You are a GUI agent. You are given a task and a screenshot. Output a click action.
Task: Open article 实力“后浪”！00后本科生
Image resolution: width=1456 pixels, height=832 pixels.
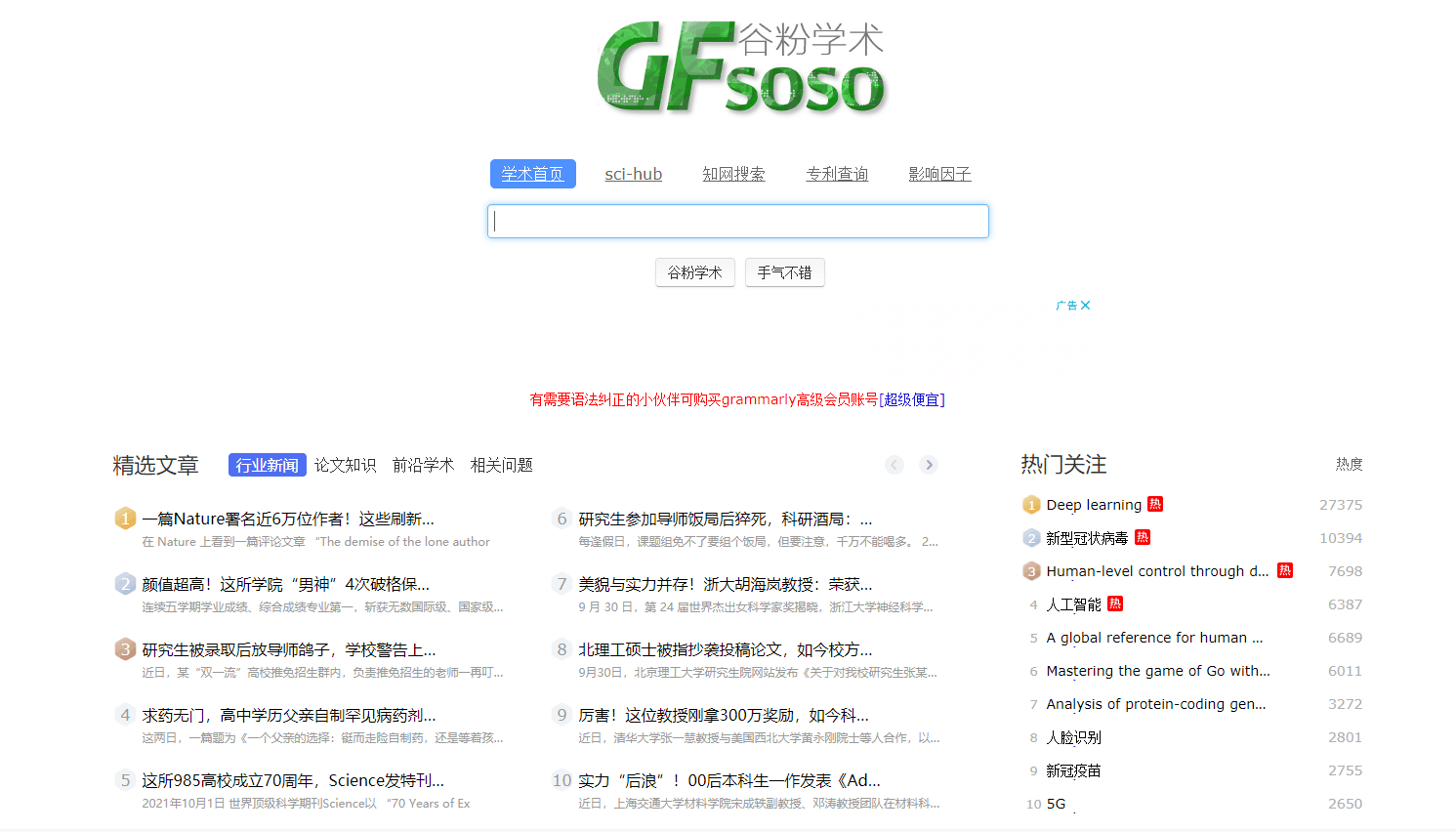point(729,780)
